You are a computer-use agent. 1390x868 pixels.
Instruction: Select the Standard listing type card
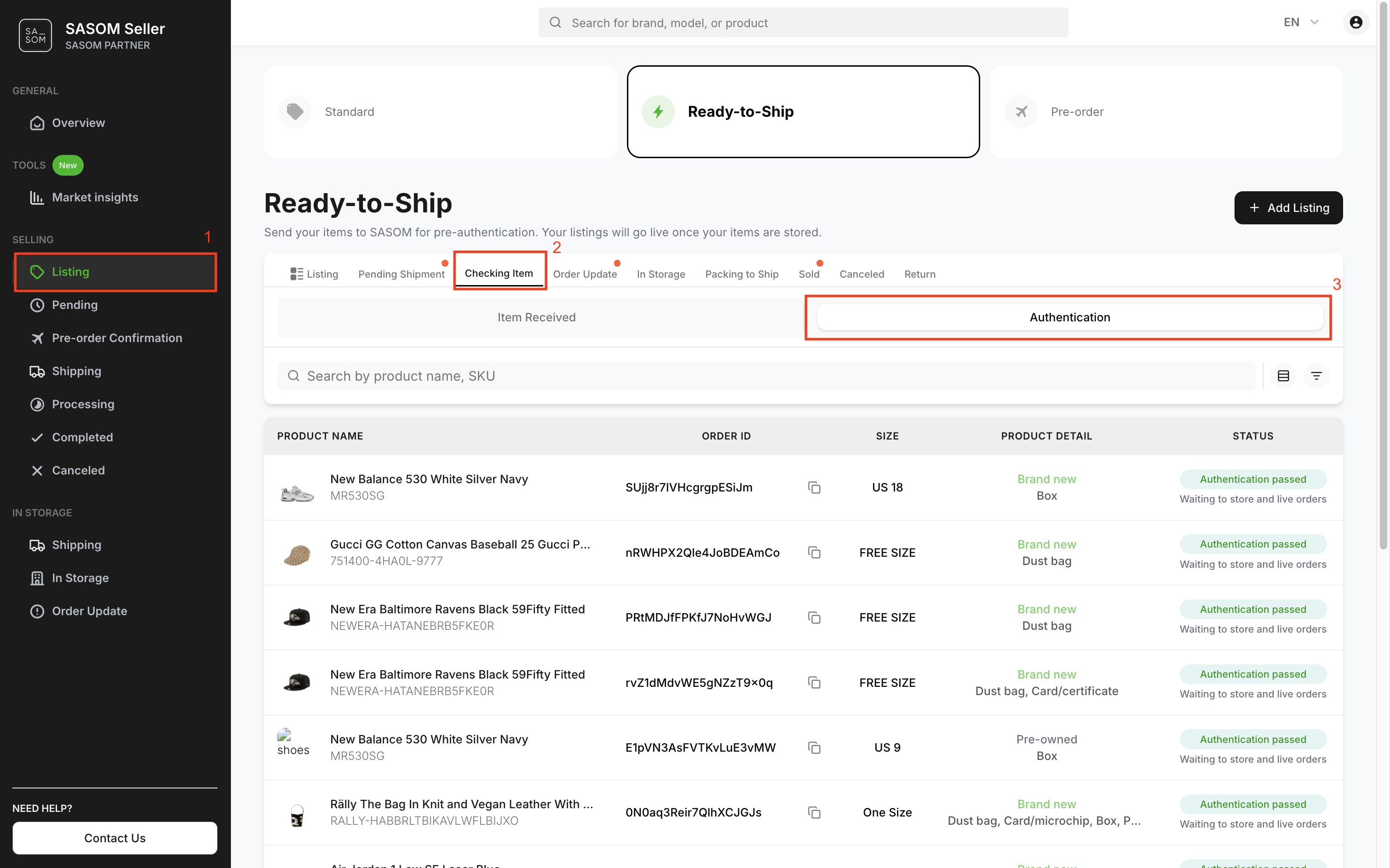click(x=440, y=111)
